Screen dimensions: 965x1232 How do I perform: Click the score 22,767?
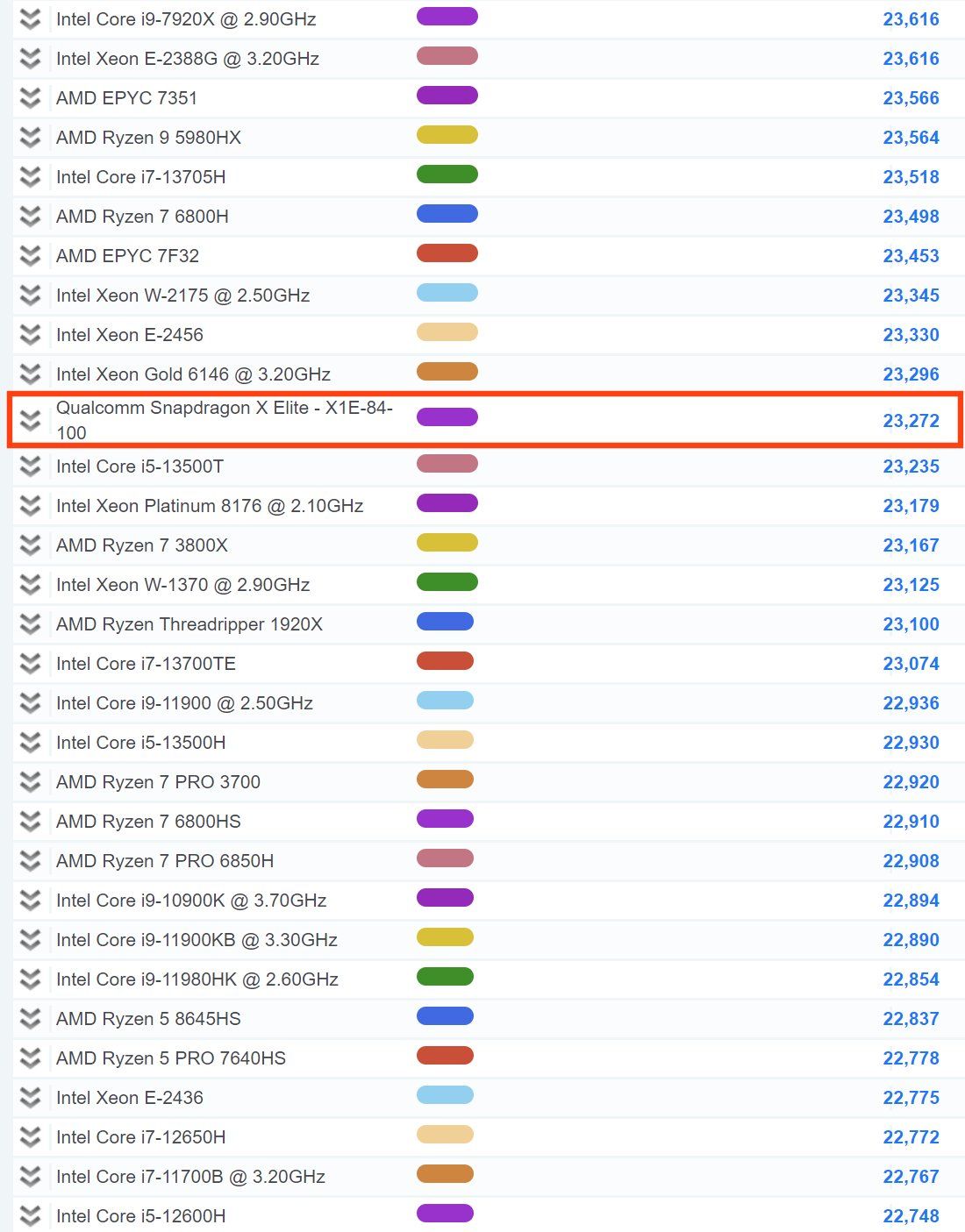[911, 1177]
